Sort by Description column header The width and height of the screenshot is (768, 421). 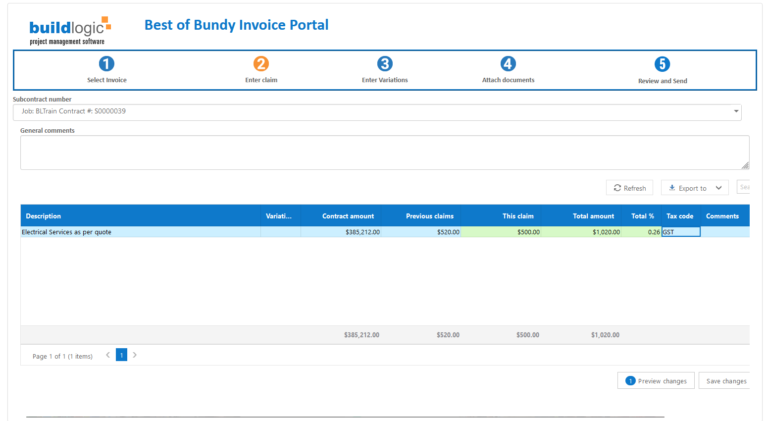pyautogui.click(x=141, y=216)
